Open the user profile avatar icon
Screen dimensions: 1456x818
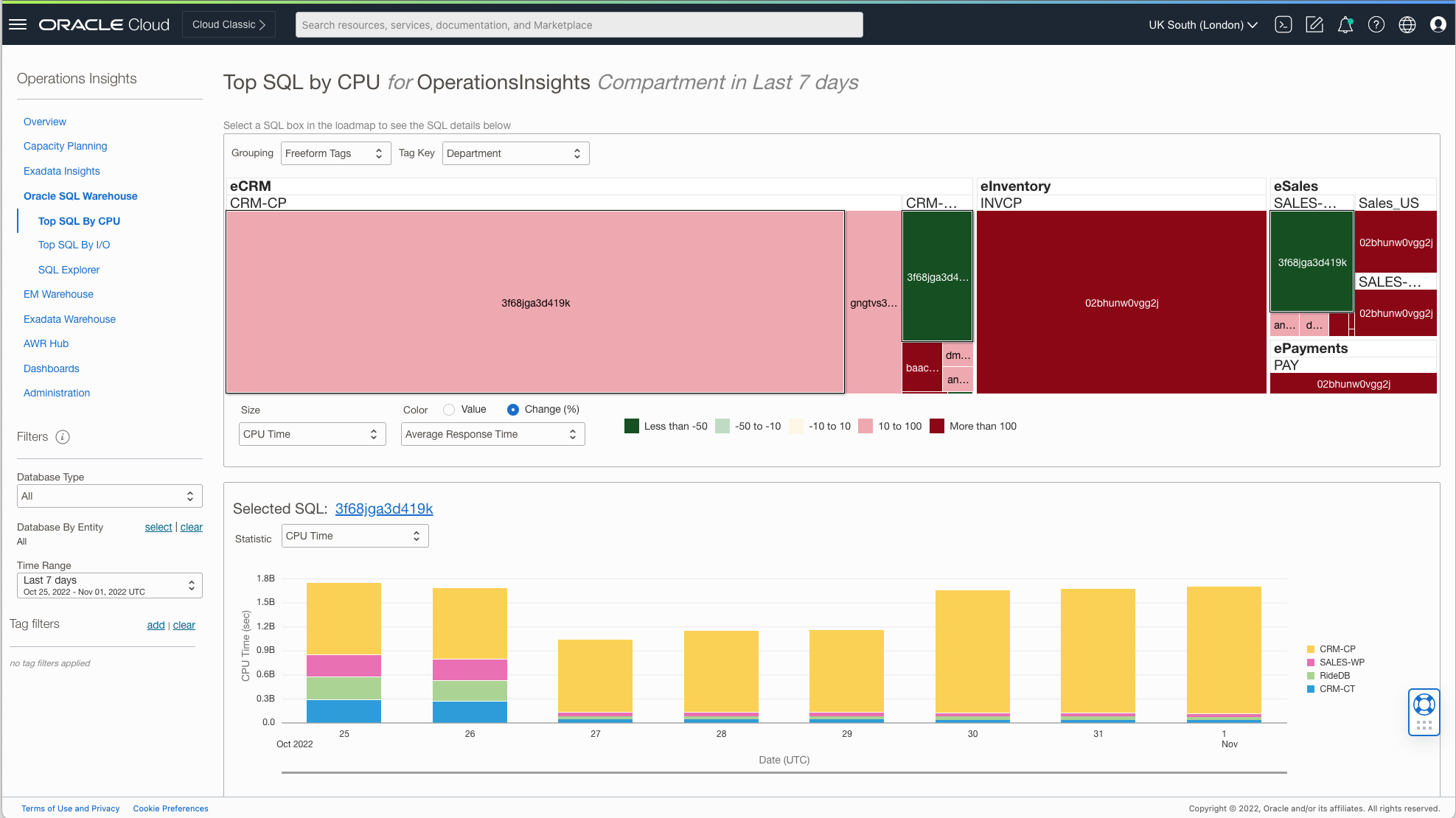coord(1438,24)
